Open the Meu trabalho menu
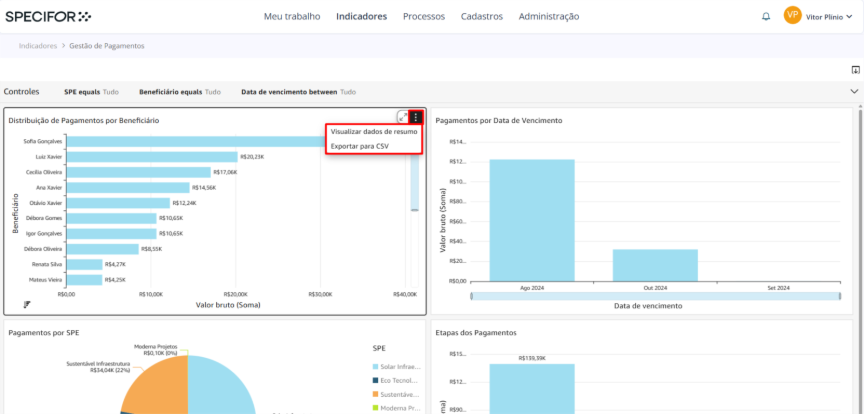The height and width of the screenshot is (414, 864). pos(292,17)
